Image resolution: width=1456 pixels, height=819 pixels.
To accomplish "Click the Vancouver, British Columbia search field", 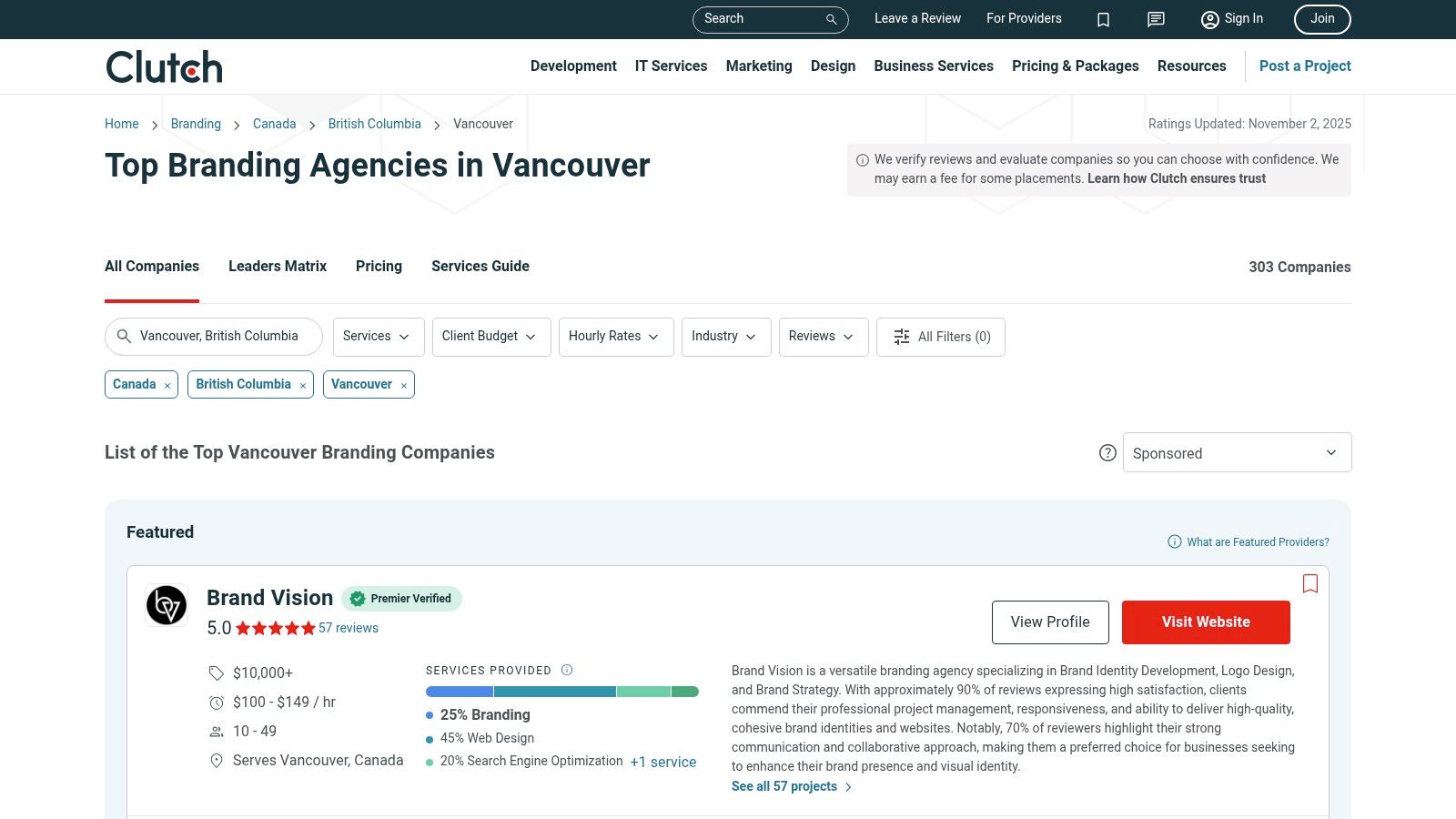I will (214, 336).
